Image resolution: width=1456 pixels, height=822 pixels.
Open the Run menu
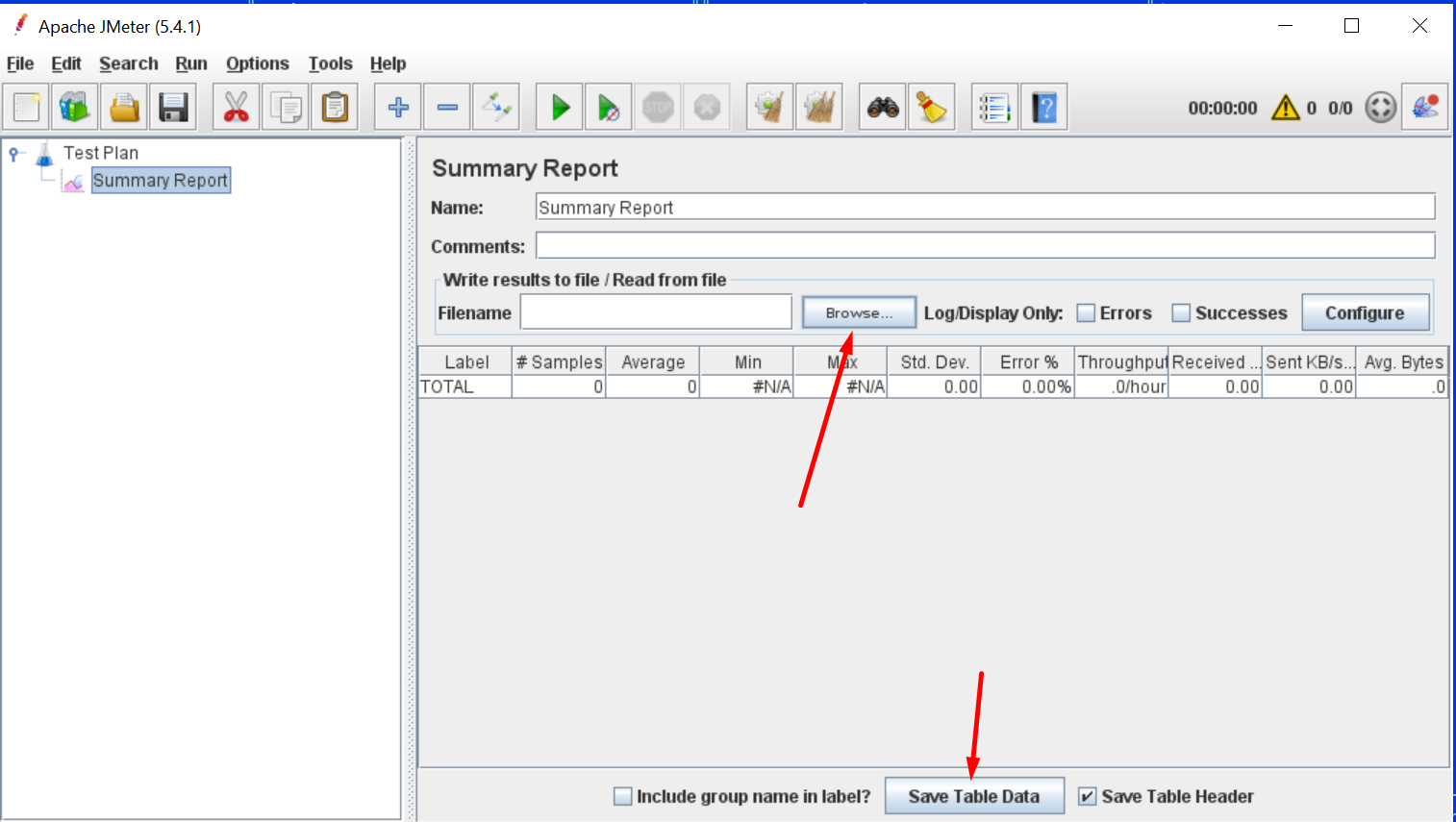pyautogui.click(x=191, y=63)
